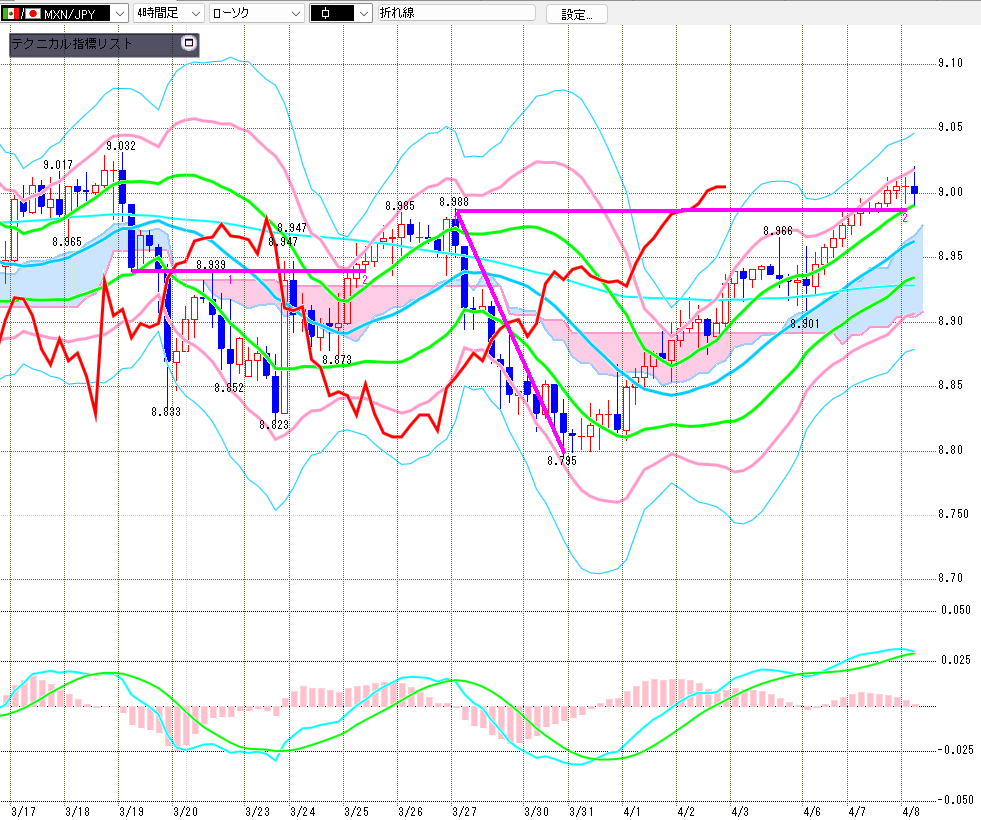Open the ローソク chart type dropdown
The height and width of the screenshot is (820, 981).
(294, 13)
